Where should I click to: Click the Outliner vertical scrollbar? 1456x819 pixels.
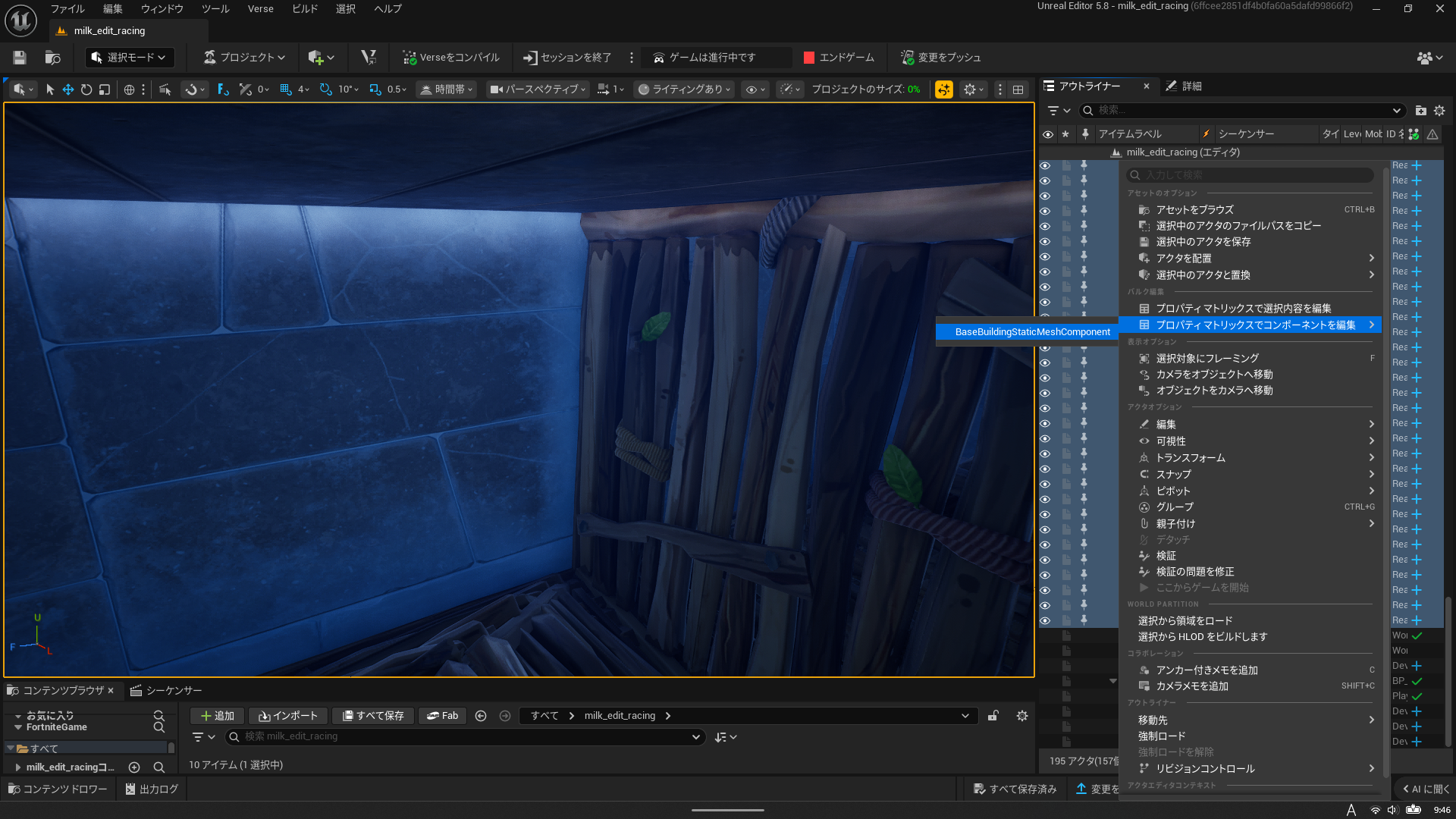[1448, 671]
